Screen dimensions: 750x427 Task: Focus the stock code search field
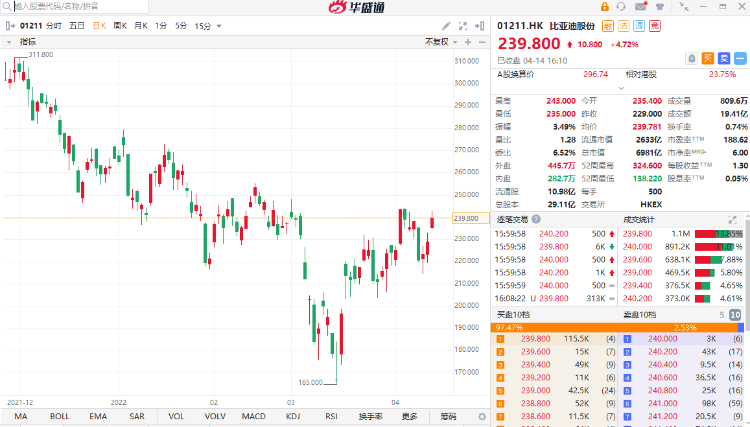pos(80,6)
